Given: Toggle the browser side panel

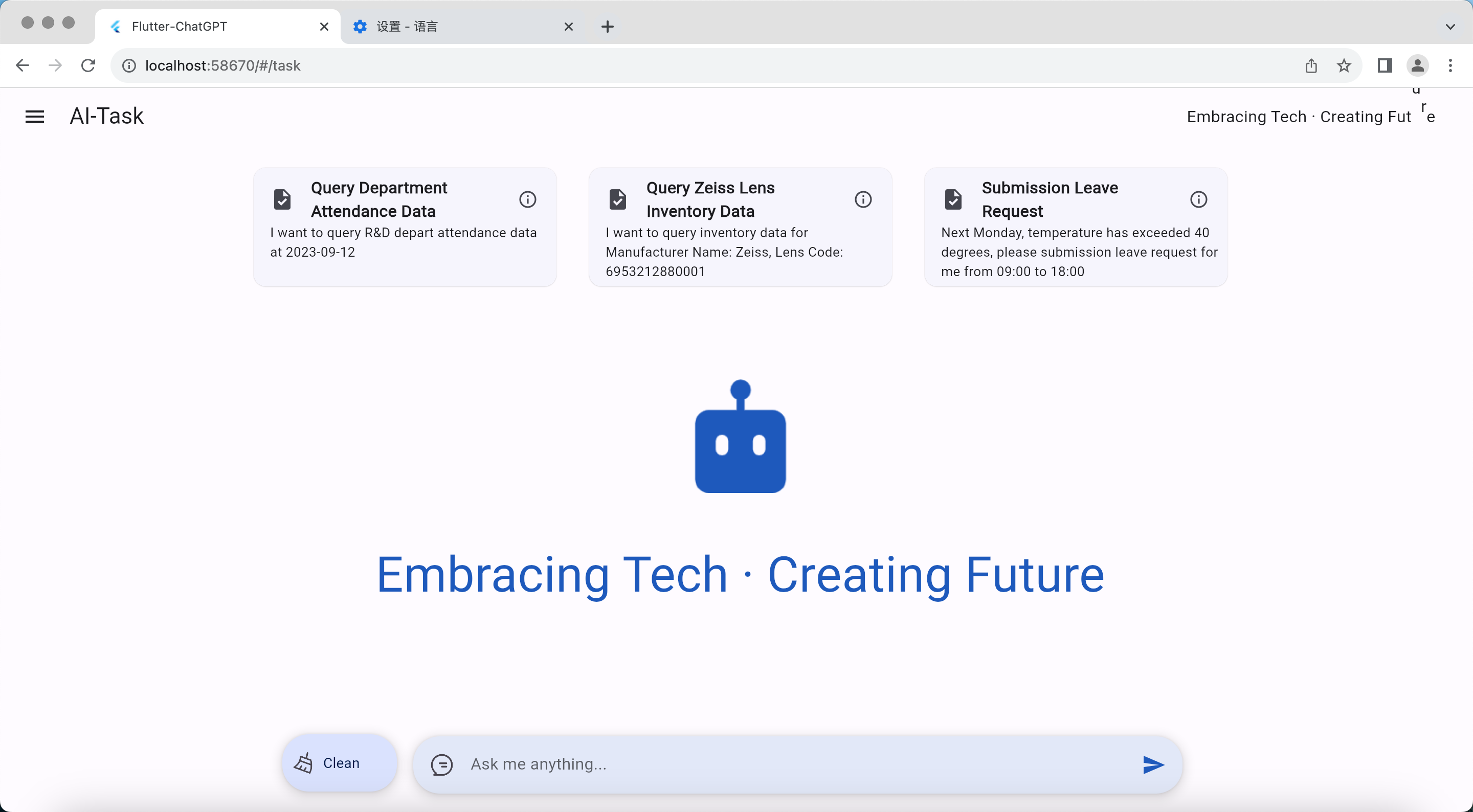Looking at the screenshot, I should [x=1385, y=66].
